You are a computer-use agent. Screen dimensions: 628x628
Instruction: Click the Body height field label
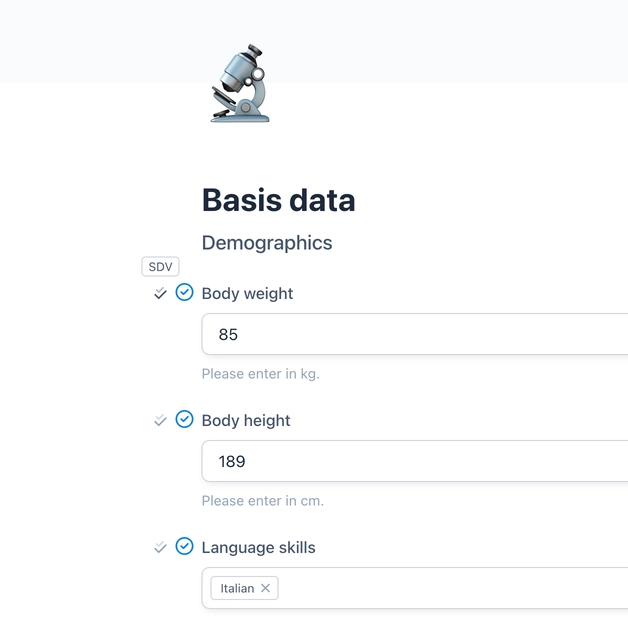(x=246, y=421)
